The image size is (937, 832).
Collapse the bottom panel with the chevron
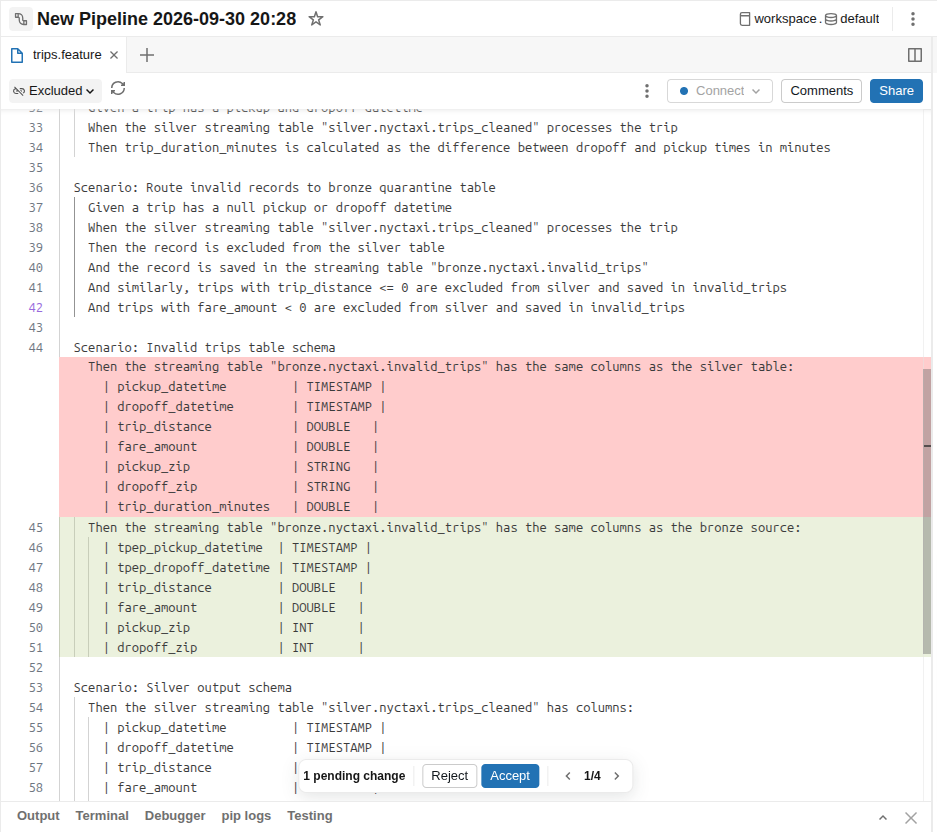click(x=883, y=817)
